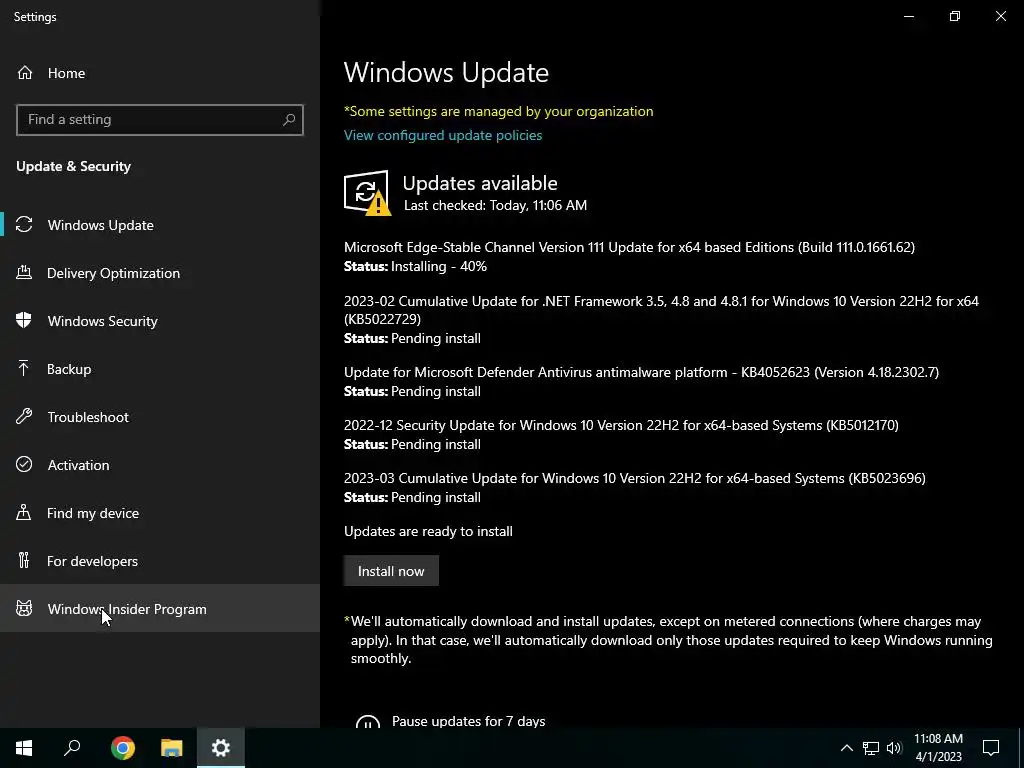The image size is (1024, 768).
Task: Open the Windows Start menu
Action: 24,748
